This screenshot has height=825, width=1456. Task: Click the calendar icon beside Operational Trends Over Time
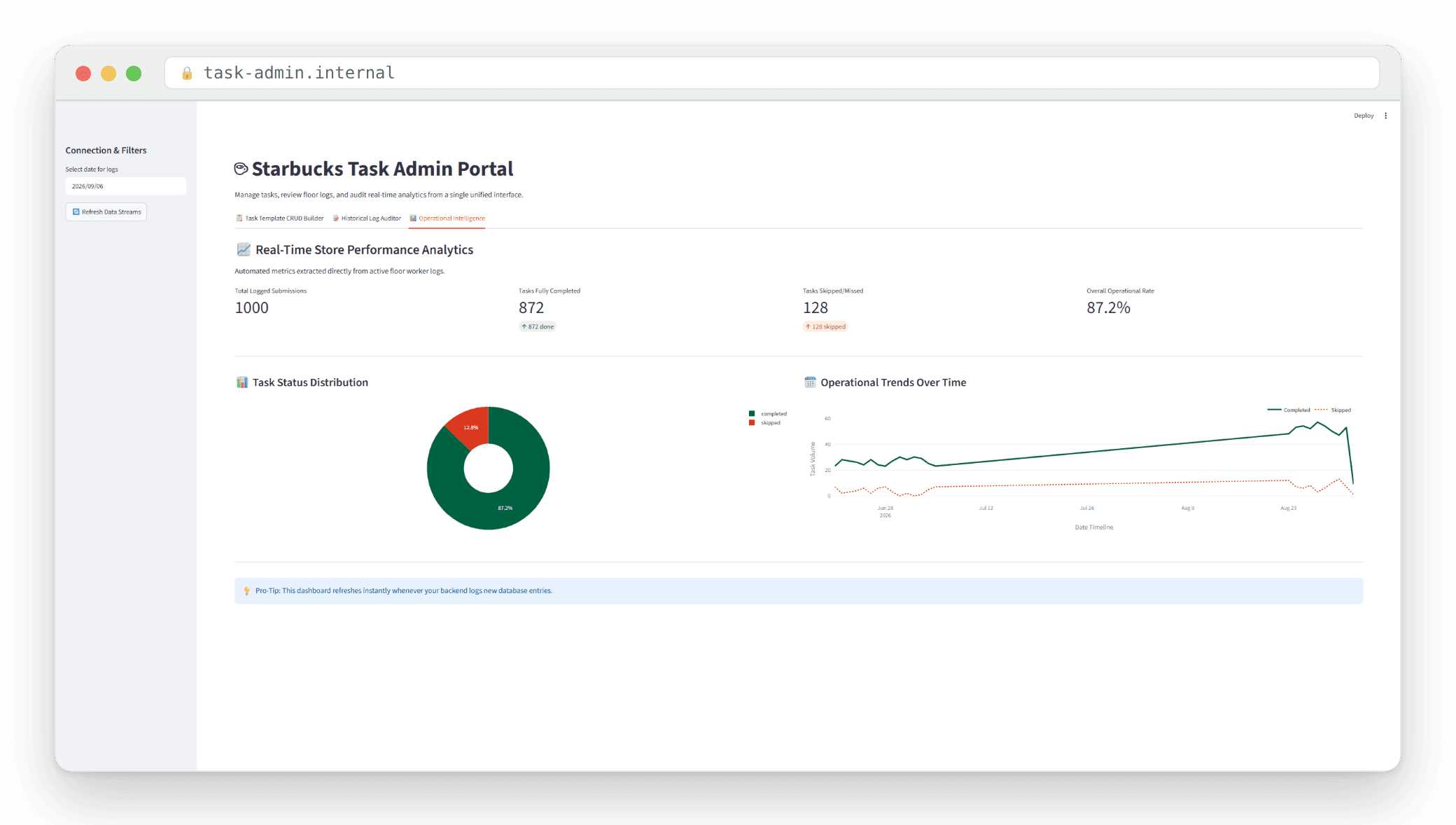coord(810,382)
